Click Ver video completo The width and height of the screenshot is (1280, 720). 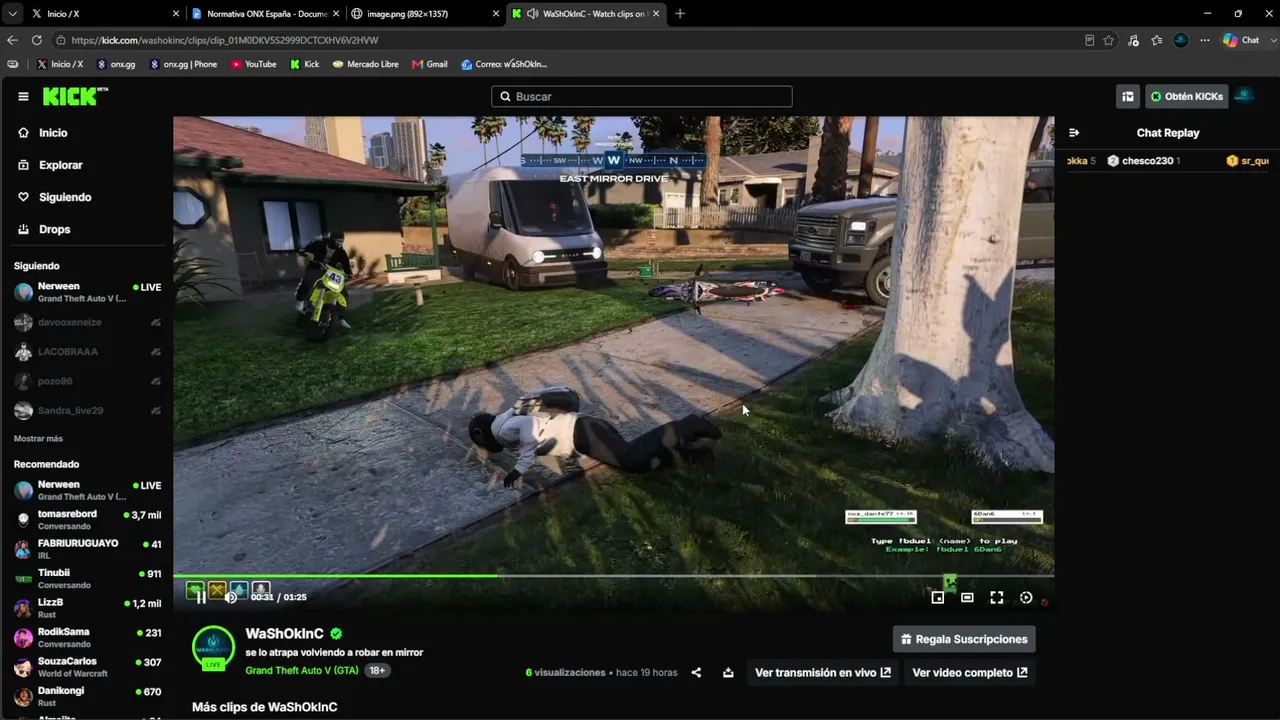pyautogui.click(x=970, y=672)
